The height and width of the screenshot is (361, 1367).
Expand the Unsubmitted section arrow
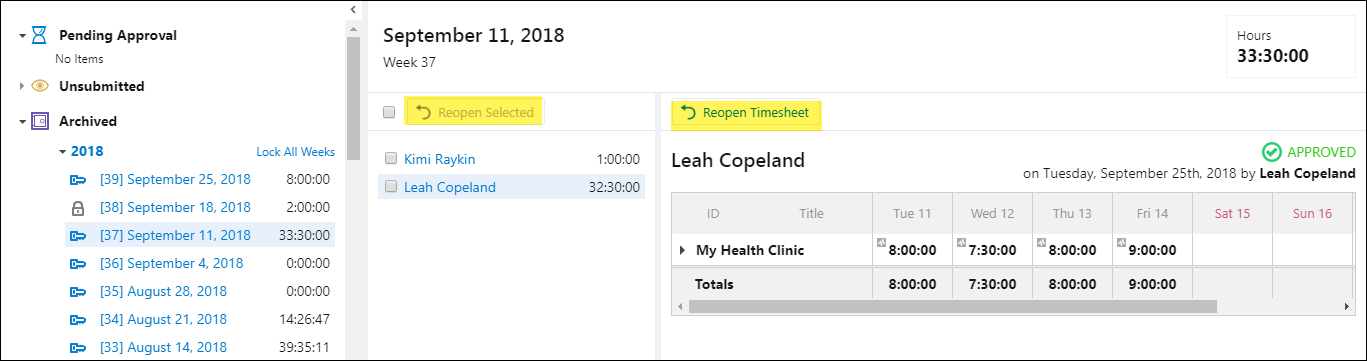tap(22, 86)
